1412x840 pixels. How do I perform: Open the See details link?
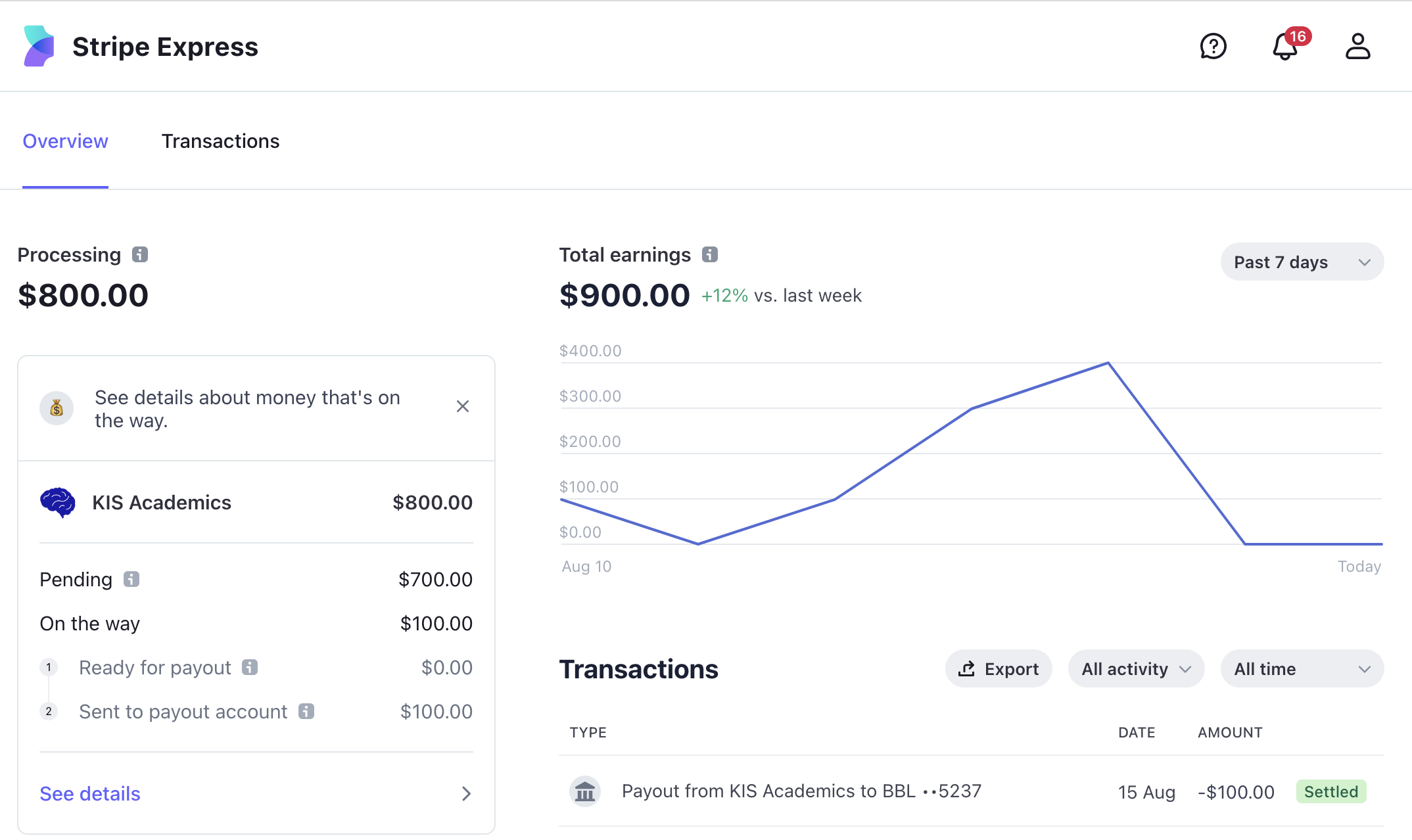(90, 794)
